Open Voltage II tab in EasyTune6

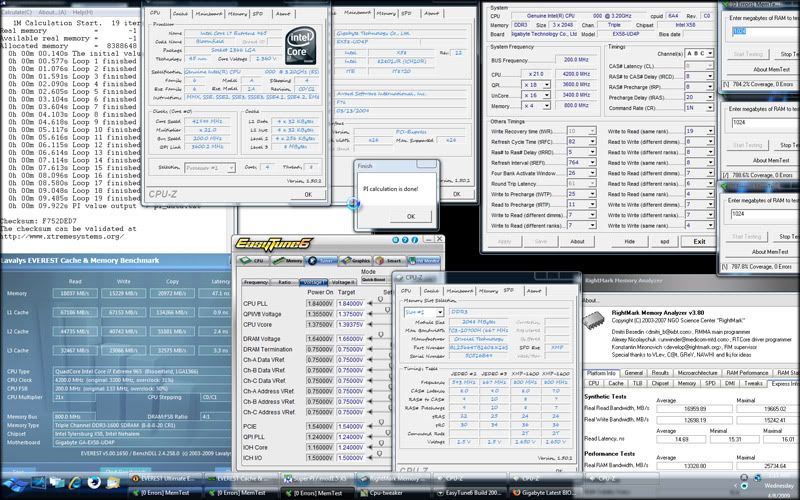coord(342,282)
